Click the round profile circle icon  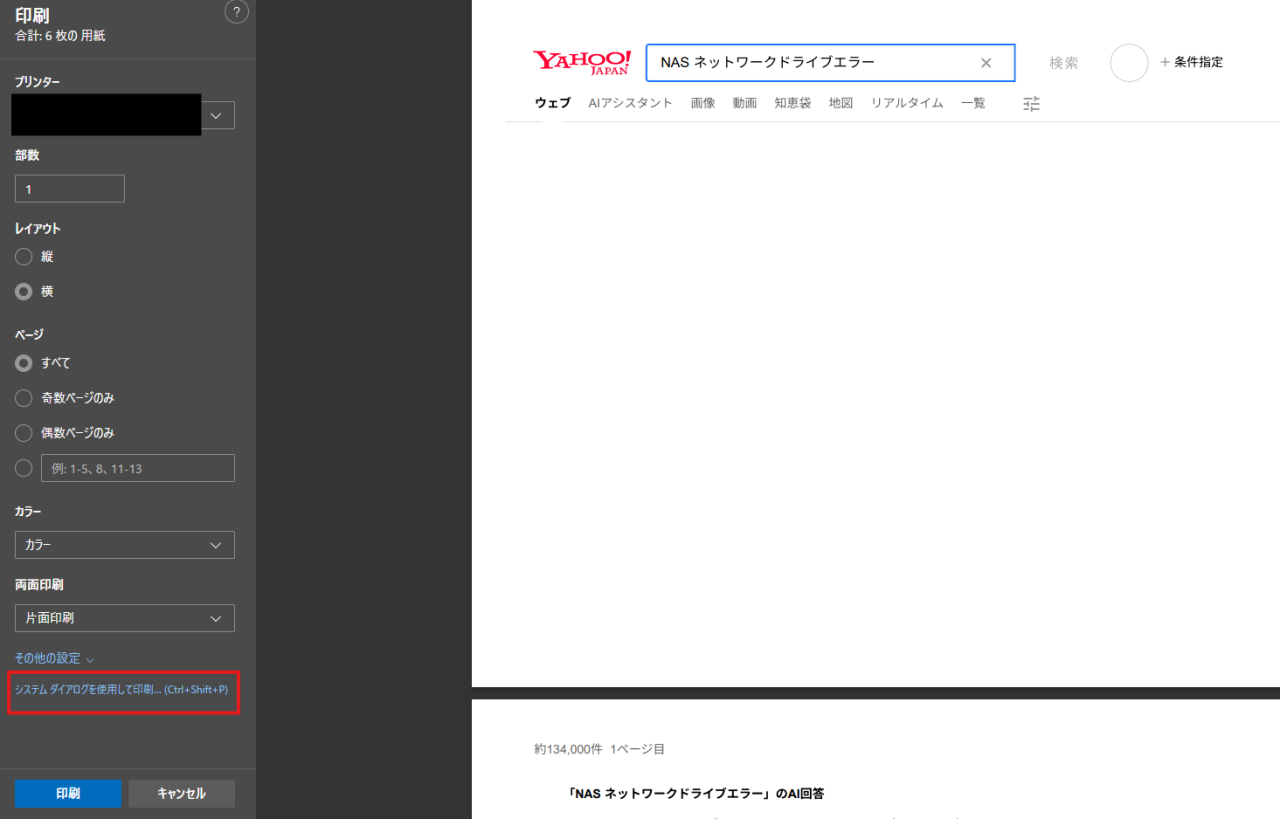tap(1128, 62)
